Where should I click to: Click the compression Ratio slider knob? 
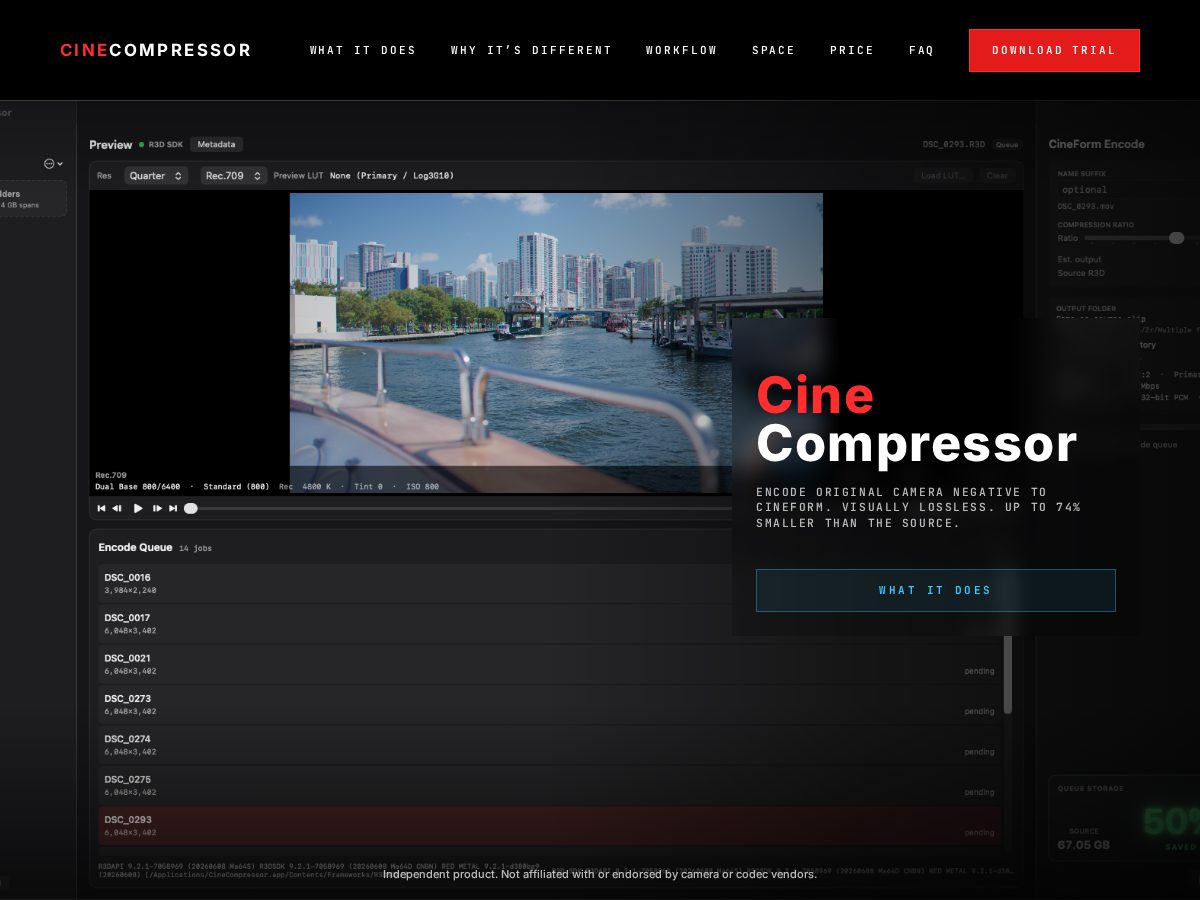coord(1176,238)
